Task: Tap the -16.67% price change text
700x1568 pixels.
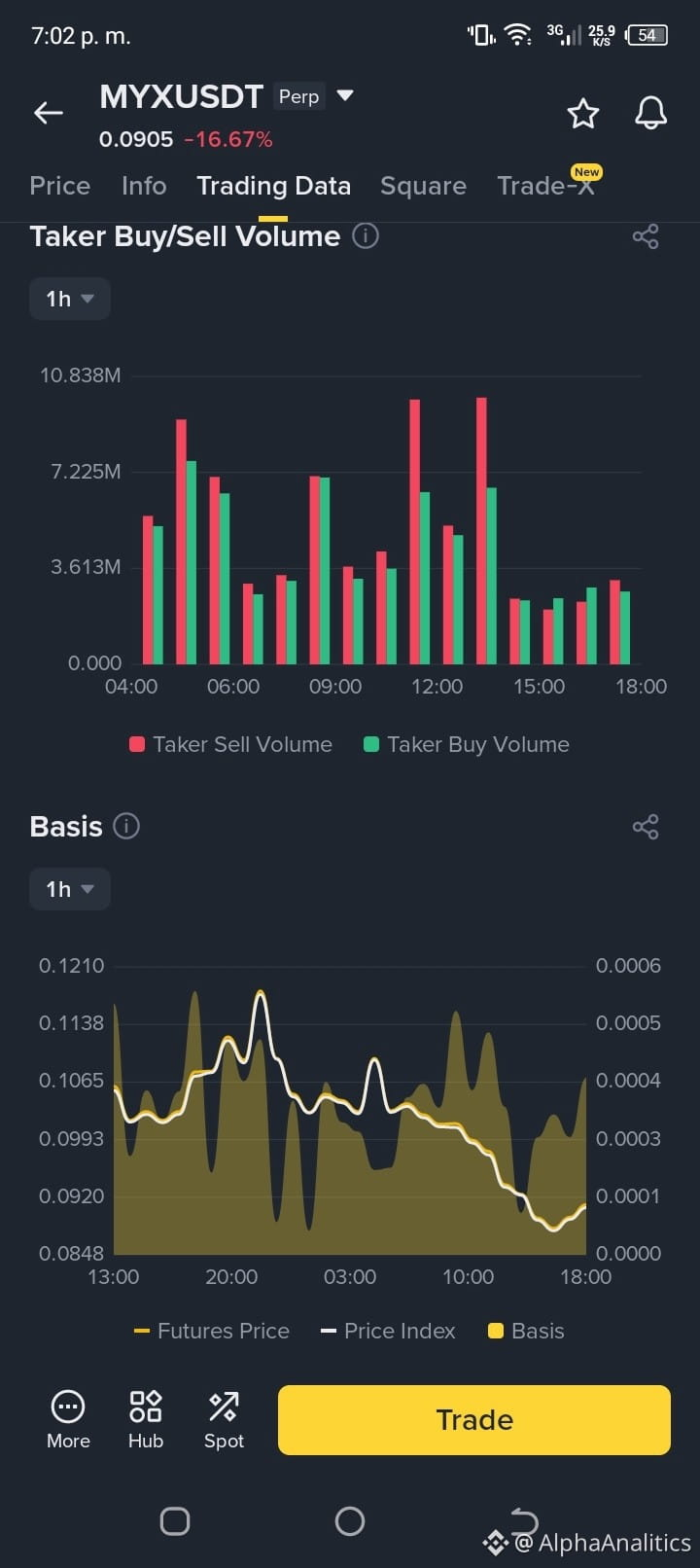Action: tap(228, 139)
